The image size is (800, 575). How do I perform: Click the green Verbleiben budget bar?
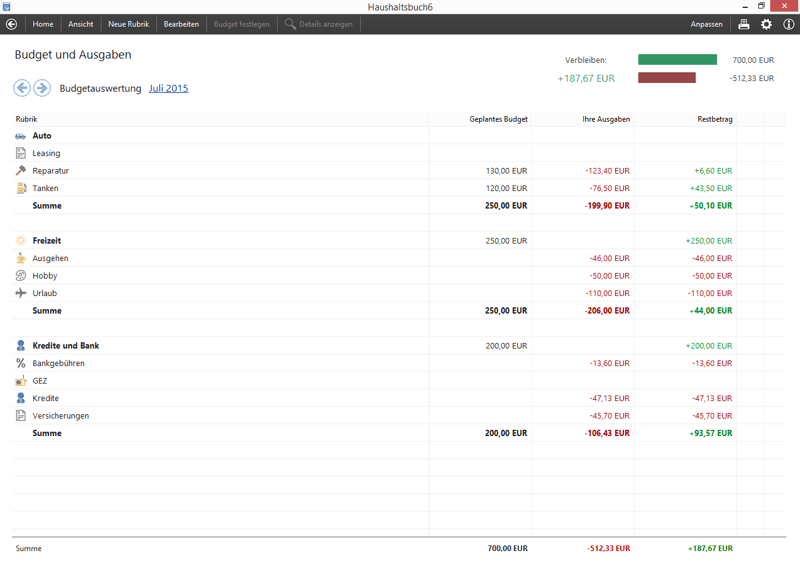(x=677, y=60)
